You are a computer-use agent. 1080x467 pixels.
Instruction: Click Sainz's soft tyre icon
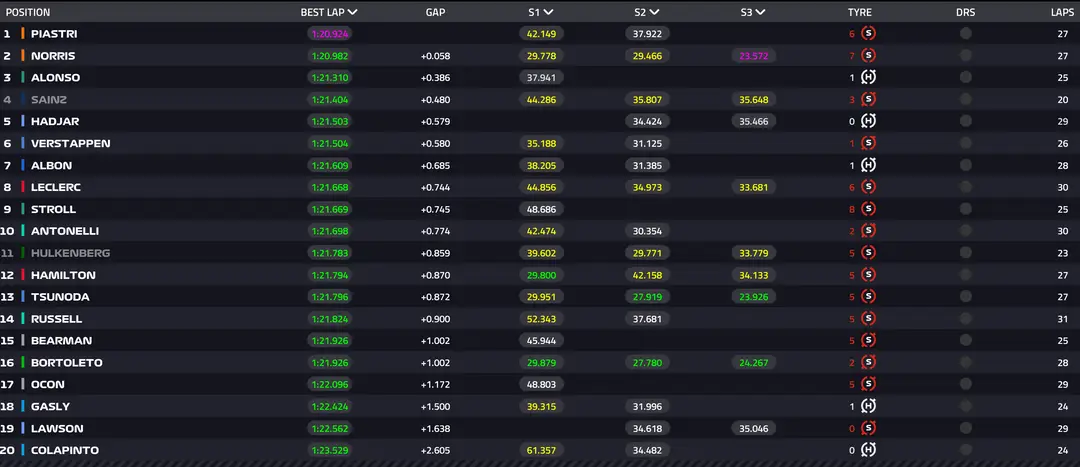click(x=869, y=99)
